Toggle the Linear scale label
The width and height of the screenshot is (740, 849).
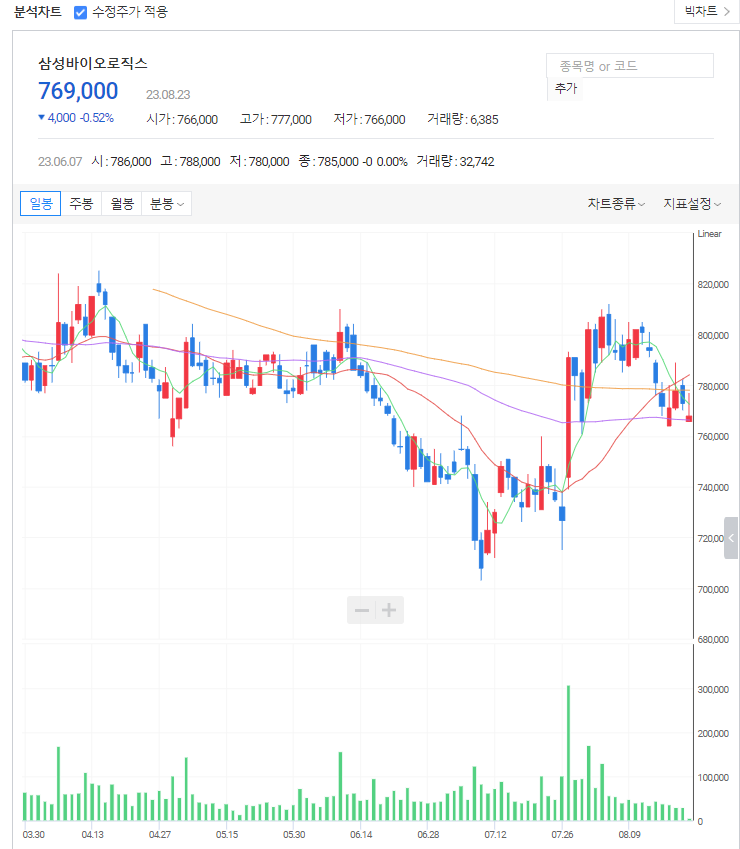click(709, 234)
